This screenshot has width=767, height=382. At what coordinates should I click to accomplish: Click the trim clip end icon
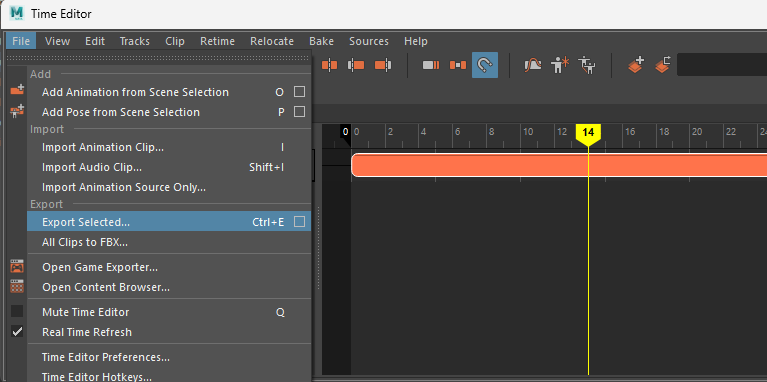(383, 65)
